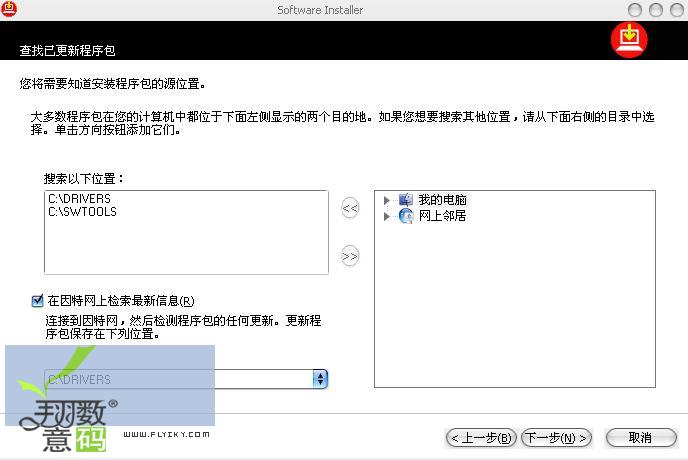Select the 我的电脑 label in the tree
Screen dimensions: 688x460
coord(442,201)
